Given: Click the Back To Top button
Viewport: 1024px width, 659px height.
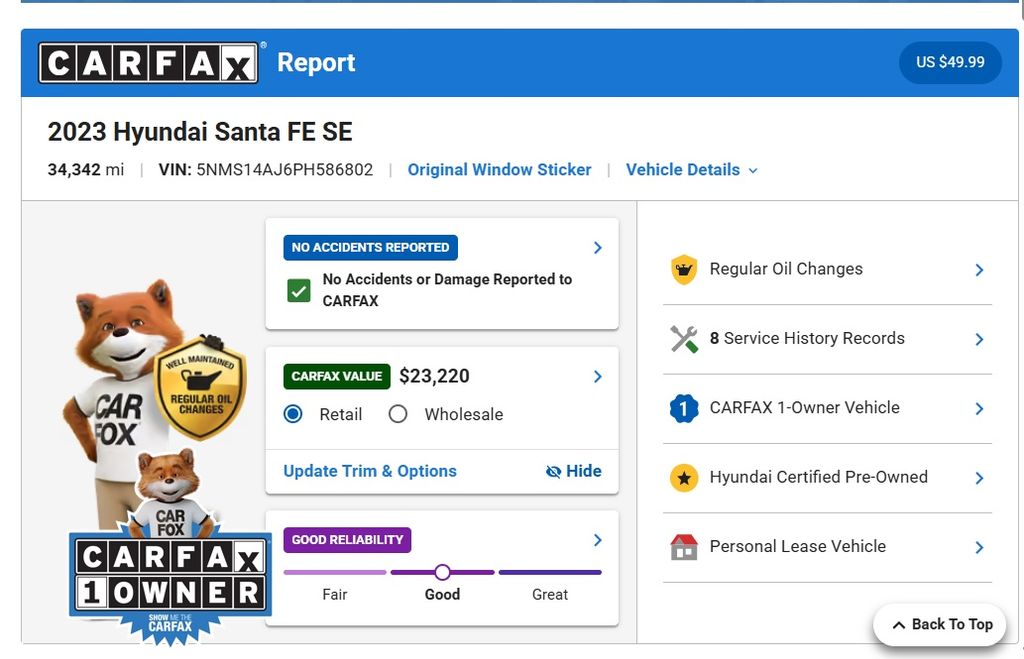Looking at the screenshot, I should pos(940,624).
